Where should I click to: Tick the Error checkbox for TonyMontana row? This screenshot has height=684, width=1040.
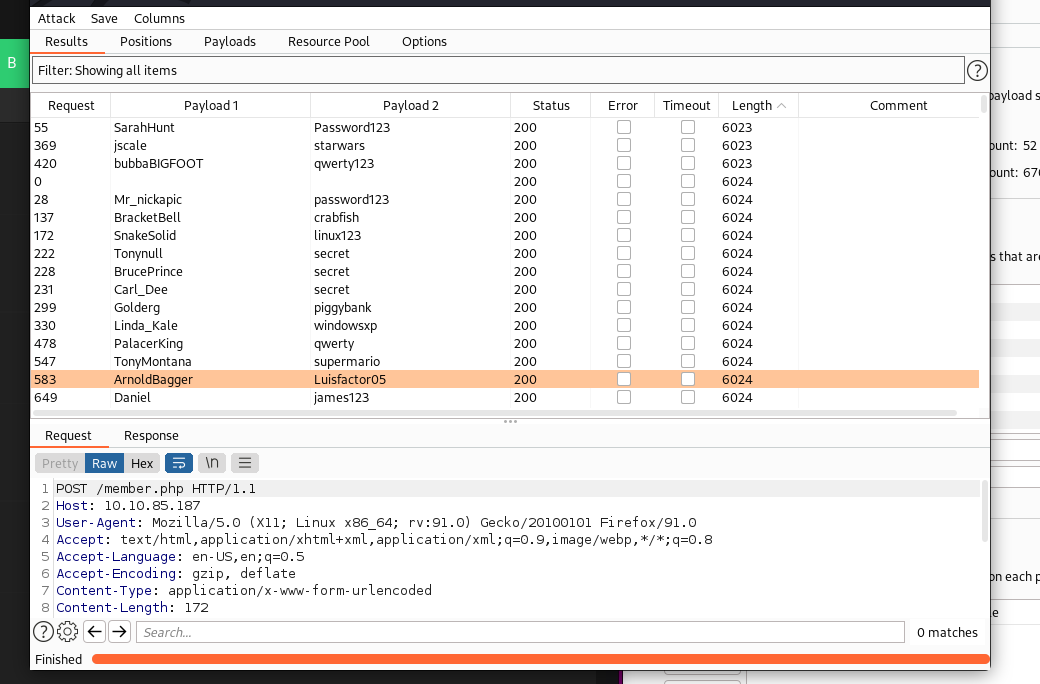click(624, 361)
